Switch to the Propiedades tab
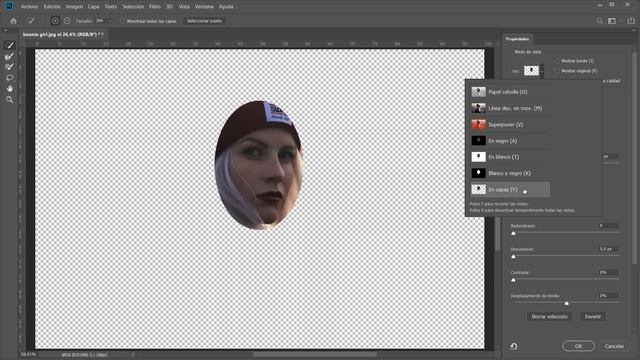Screen dimensions: 640x360 click(x=517, y=39)
